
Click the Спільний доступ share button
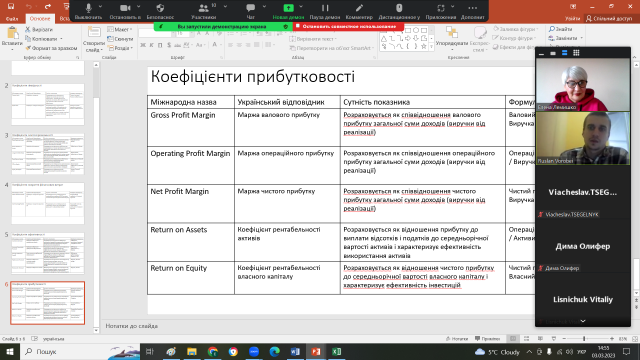[x=609, y=18]
